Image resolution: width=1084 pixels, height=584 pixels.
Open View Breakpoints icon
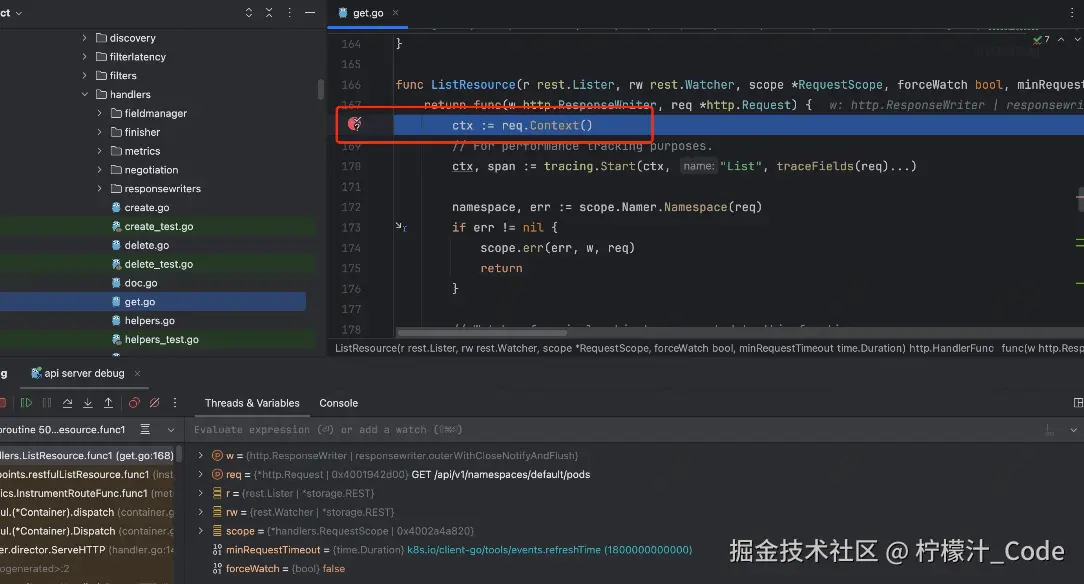[134, 403]
